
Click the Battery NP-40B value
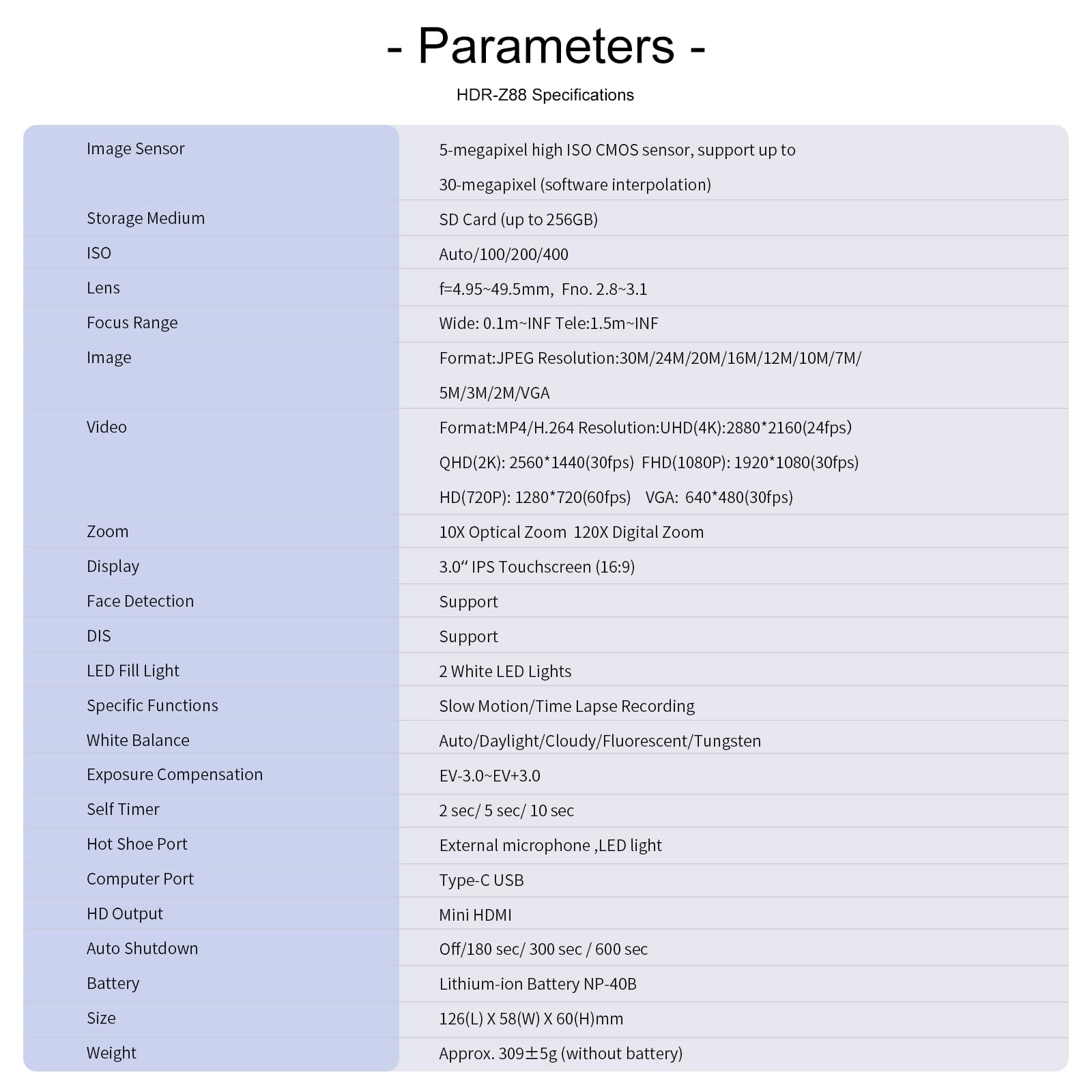(x=537, y=984)
